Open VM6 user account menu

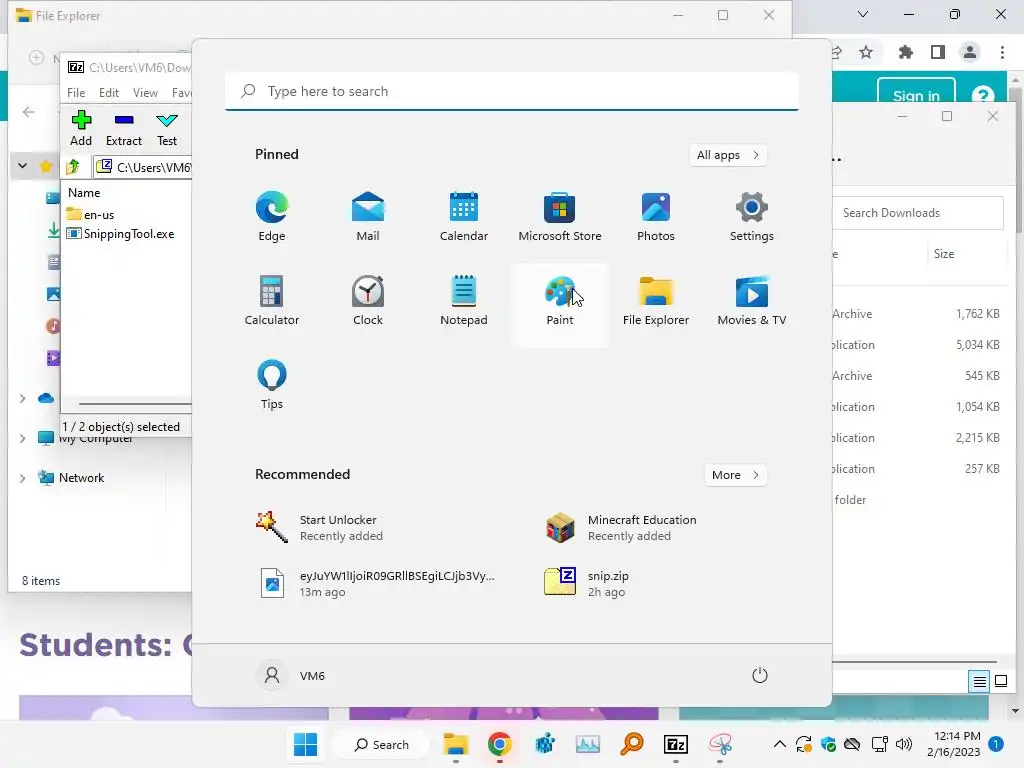tap(291, 675)
